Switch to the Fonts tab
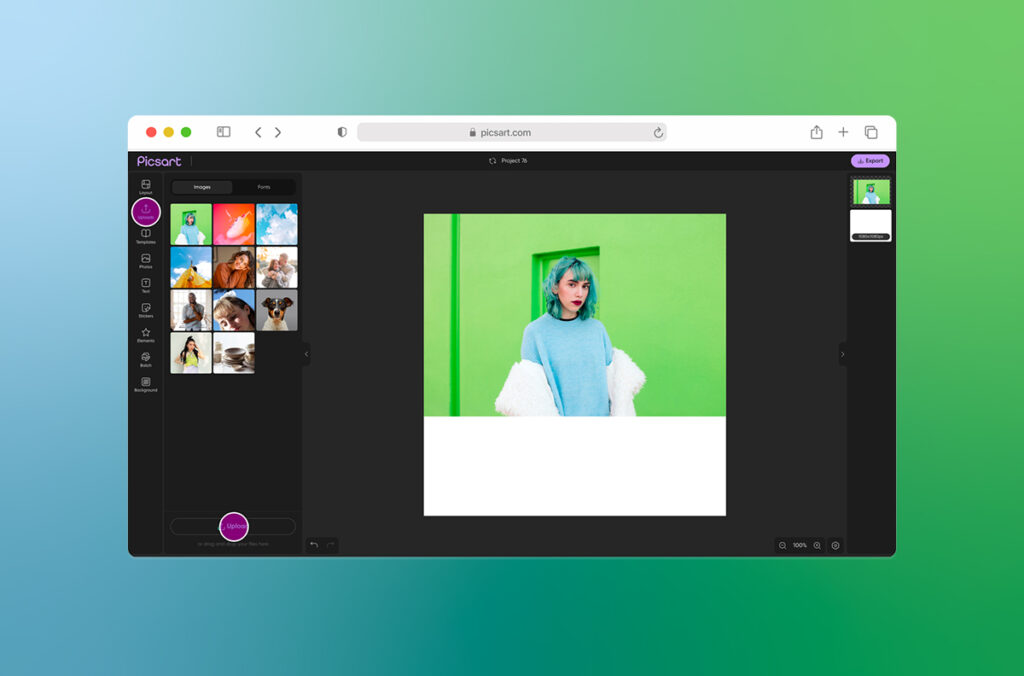 click(x=264, y=187)
